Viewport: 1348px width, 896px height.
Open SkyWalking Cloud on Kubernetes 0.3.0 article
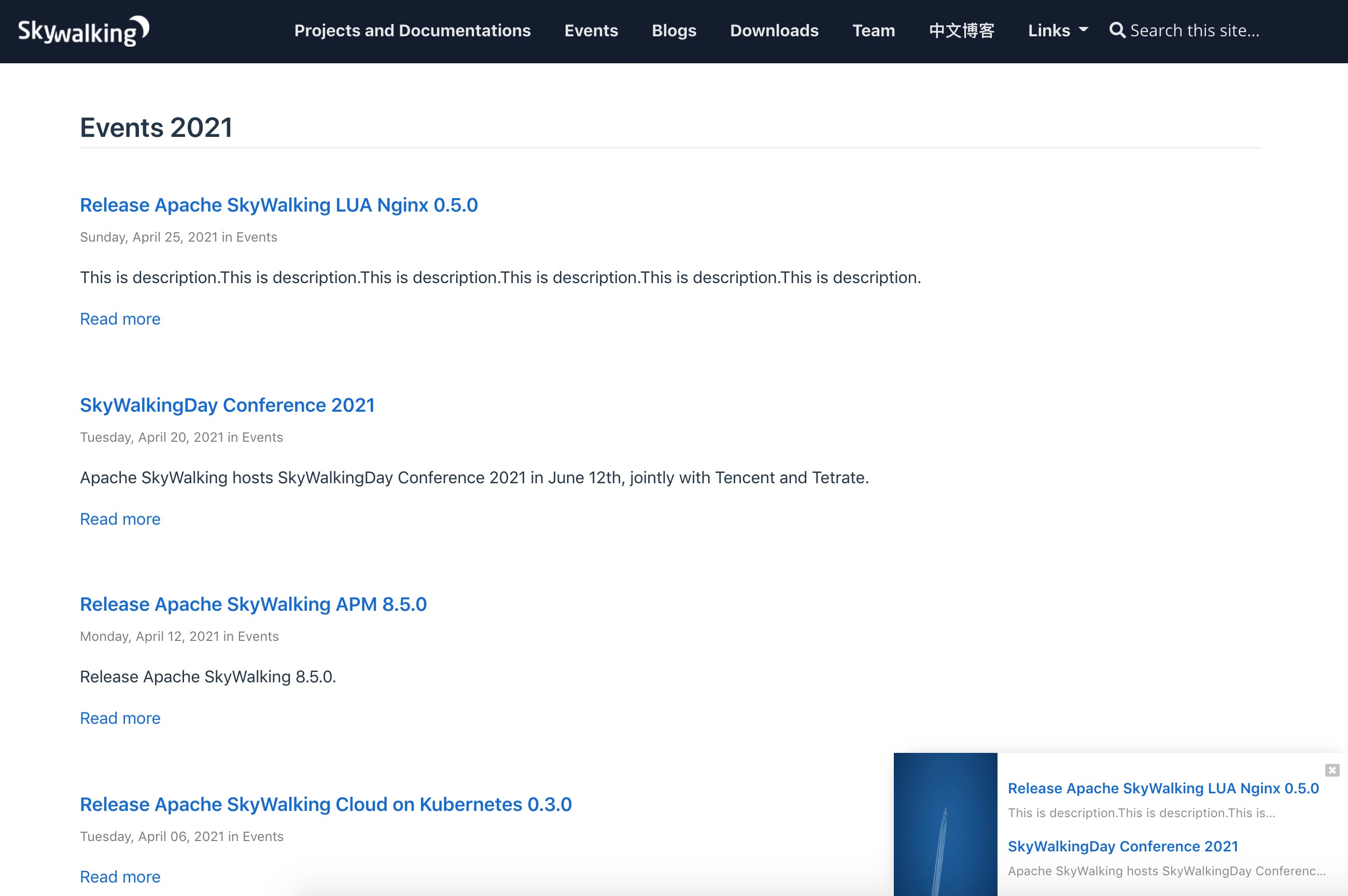[x=326, y=804]
